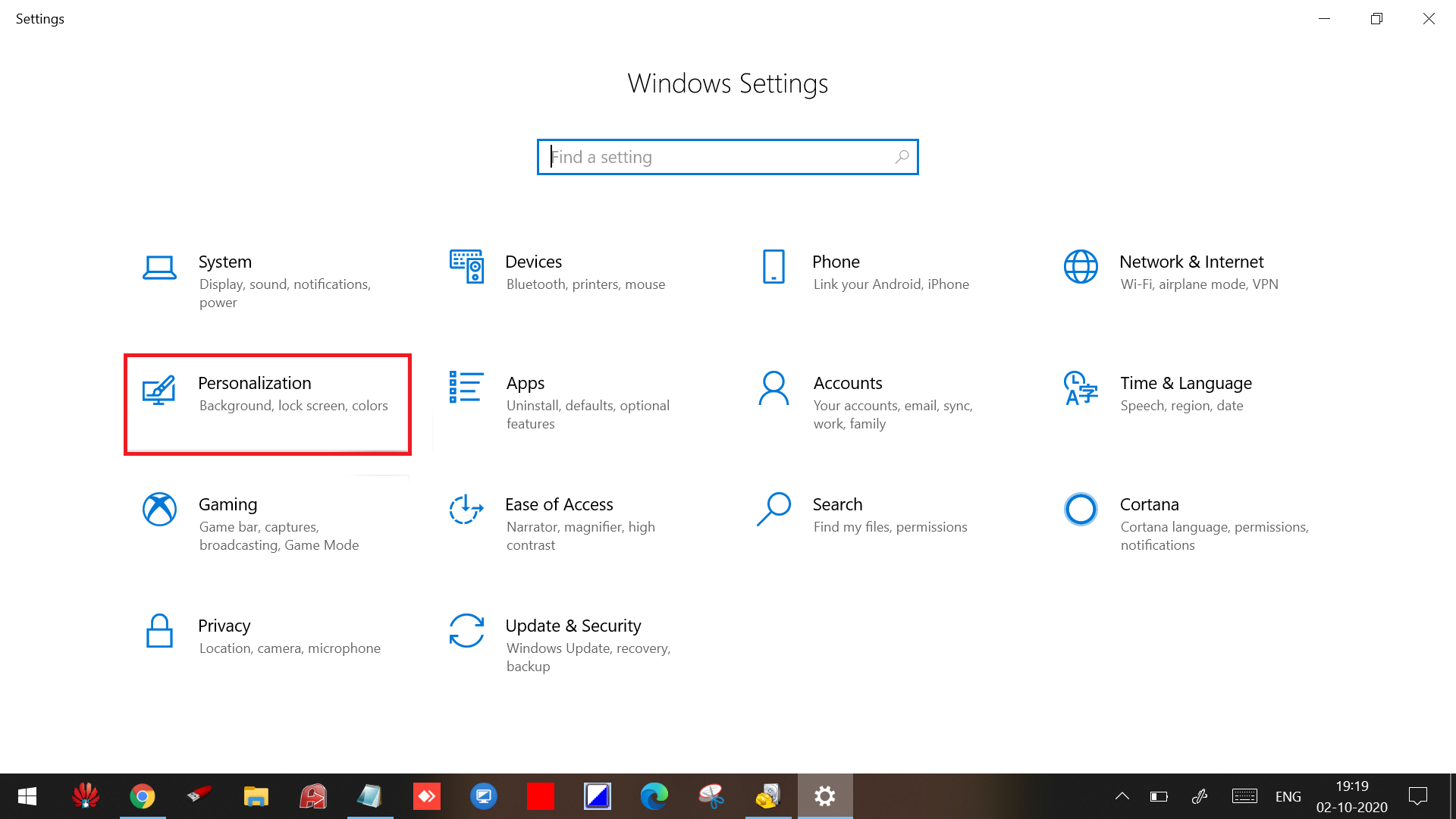Image resolution: width=1456 pixels, height=819 pixels.
Task: Click the Find a setting search box
Action: (728, 157)
